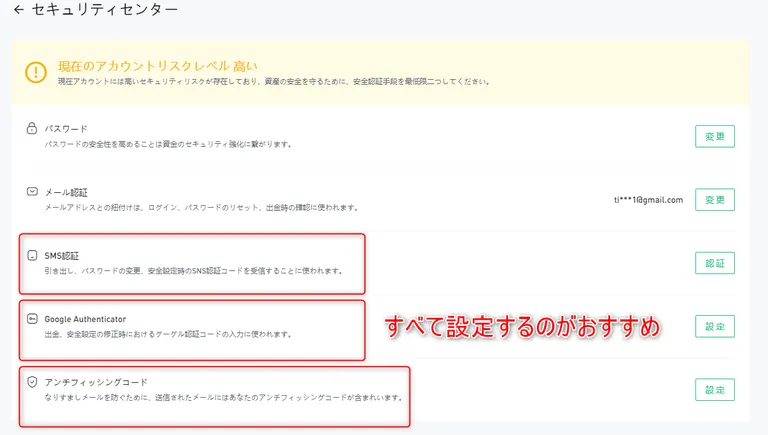The image size is (768, 435).
Task: Click the 現在のアカウントリスクレベル高い warning title
Action: pos(158,66)
